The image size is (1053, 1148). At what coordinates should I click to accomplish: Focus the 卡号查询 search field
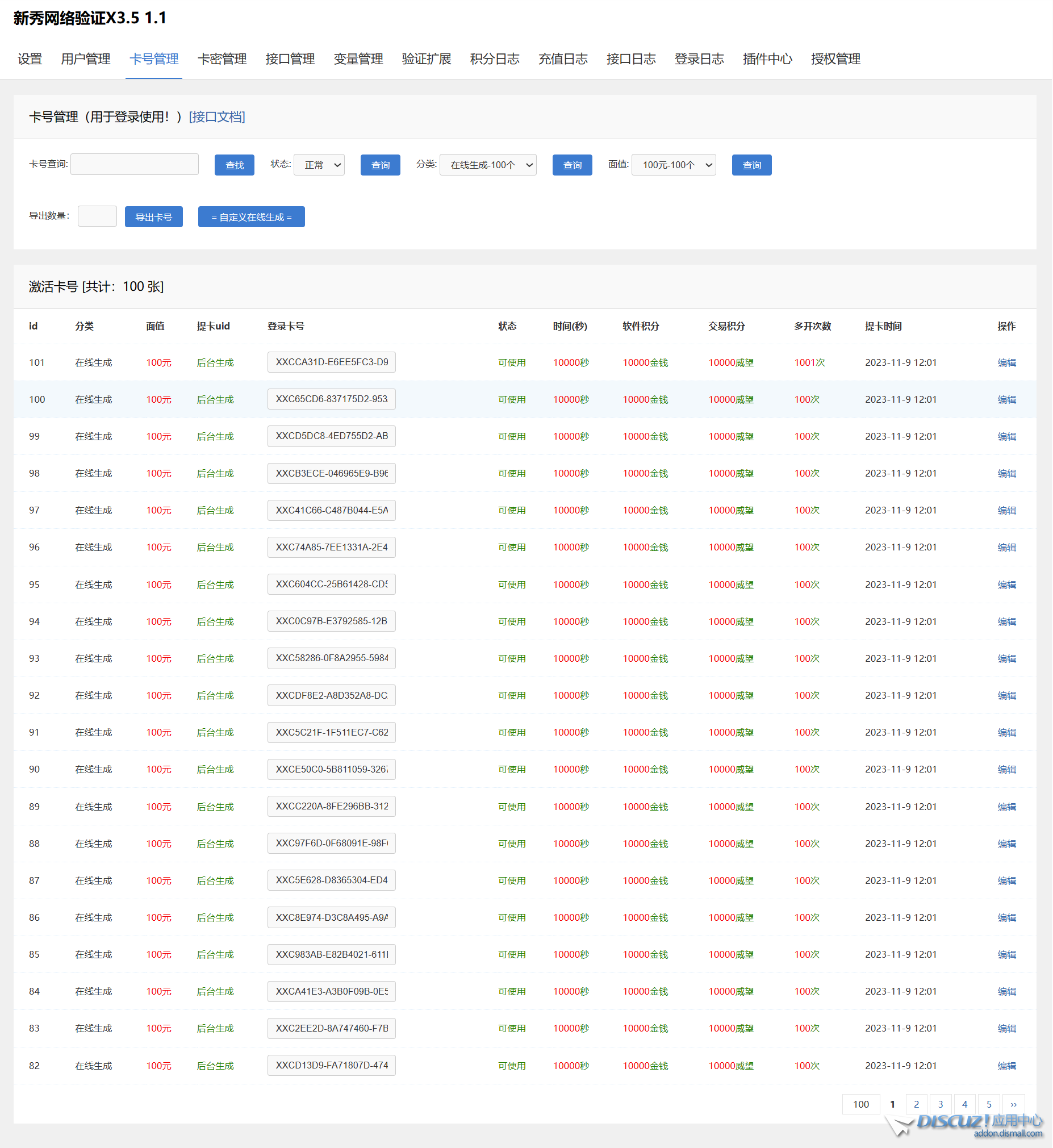pyautogui.click(x=135, y=164)
